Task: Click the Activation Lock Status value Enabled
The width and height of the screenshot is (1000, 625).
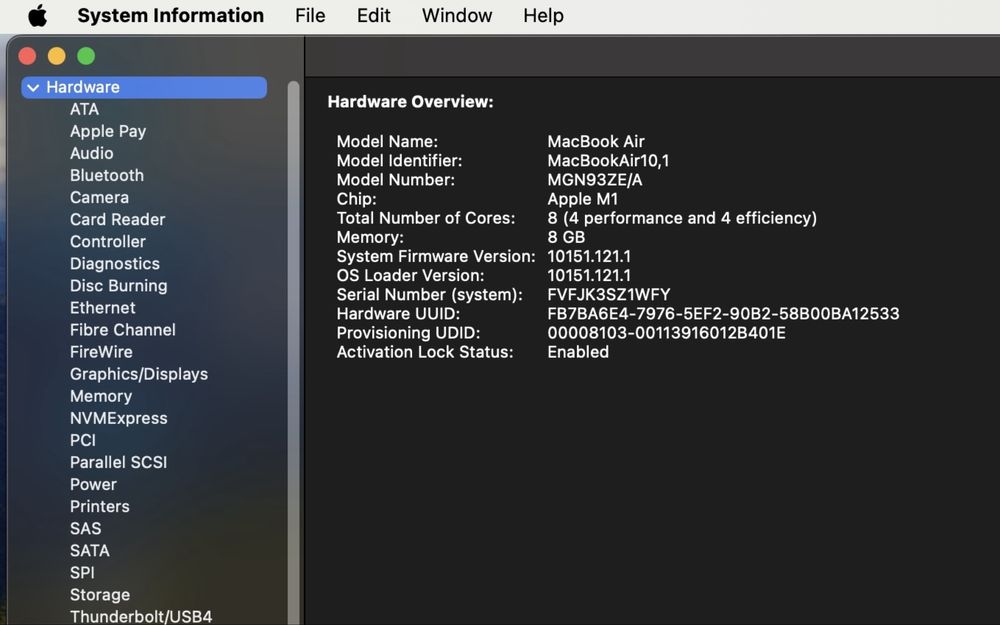Action: coord(578,352)
